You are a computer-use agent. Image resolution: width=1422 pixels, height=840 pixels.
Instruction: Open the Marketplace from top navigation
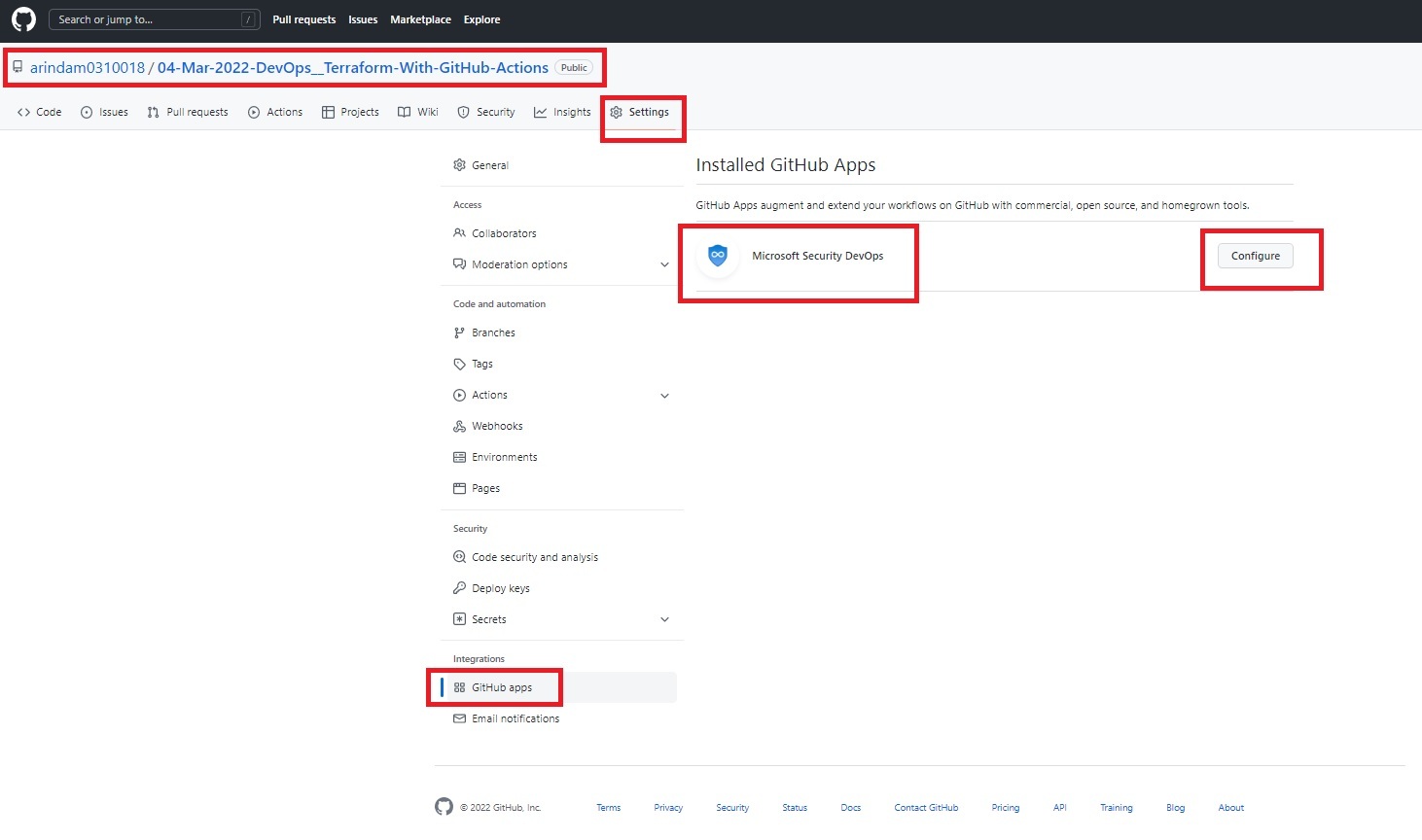click(420, 18)
